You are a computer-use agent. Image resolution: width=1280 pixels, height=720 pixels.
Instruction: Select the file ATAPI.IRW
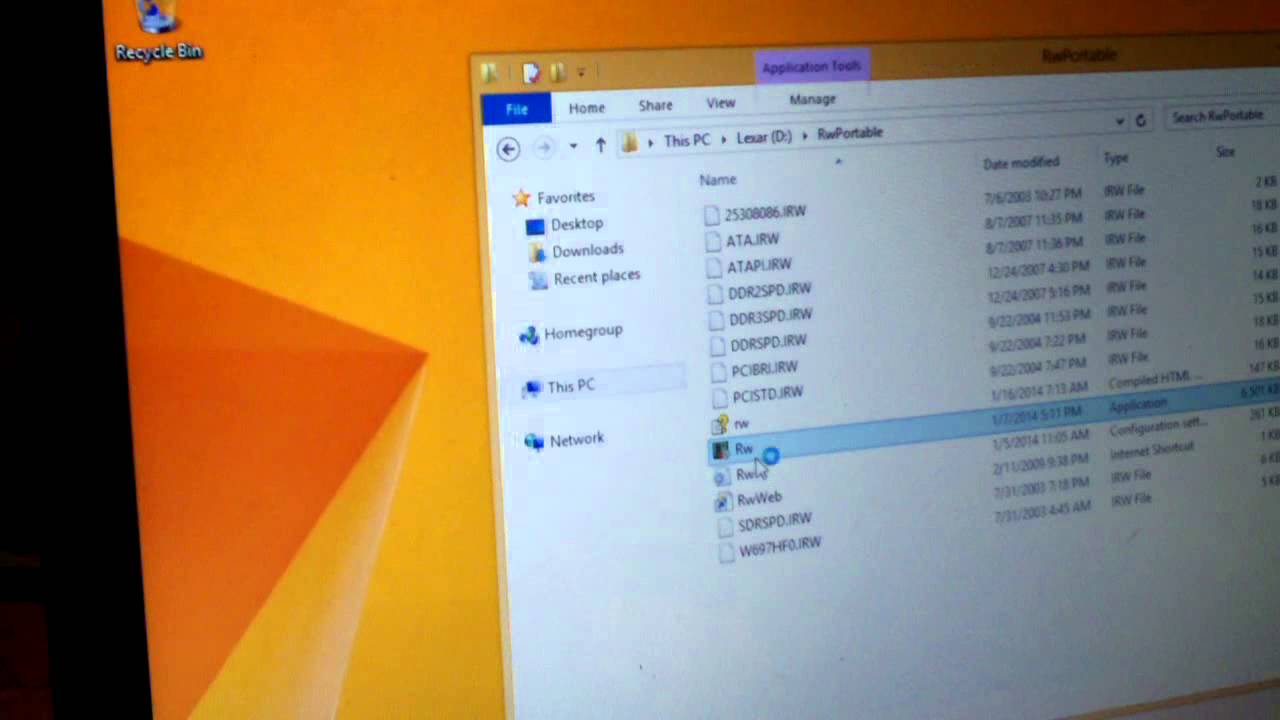pos(759,265)
